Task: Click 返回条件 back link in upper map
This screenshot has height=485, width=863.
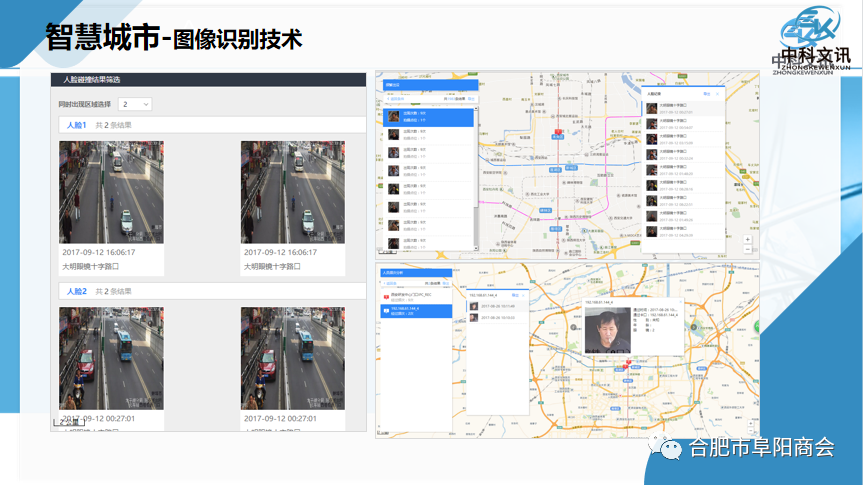Action: (x=395, y=99)
